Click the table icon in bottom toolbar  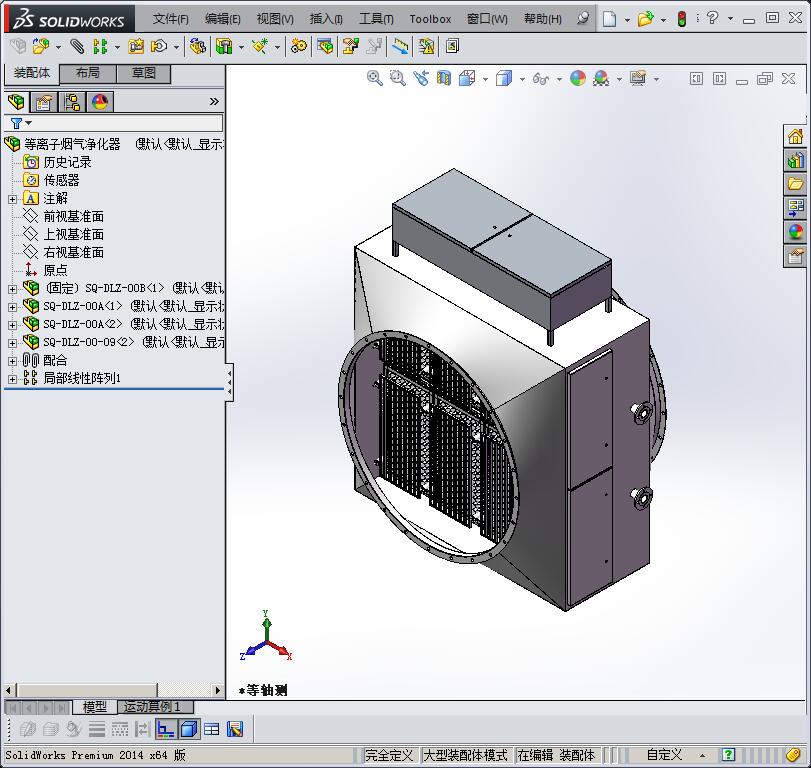(212, 729)
